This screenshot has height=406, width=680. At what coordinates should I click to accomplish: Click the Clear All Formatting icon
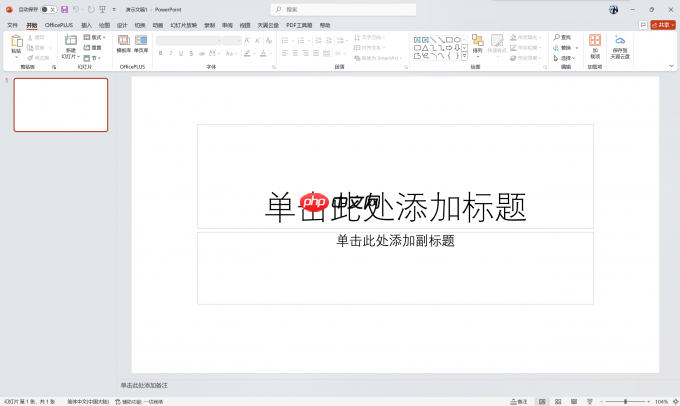[x=269, y=41]
